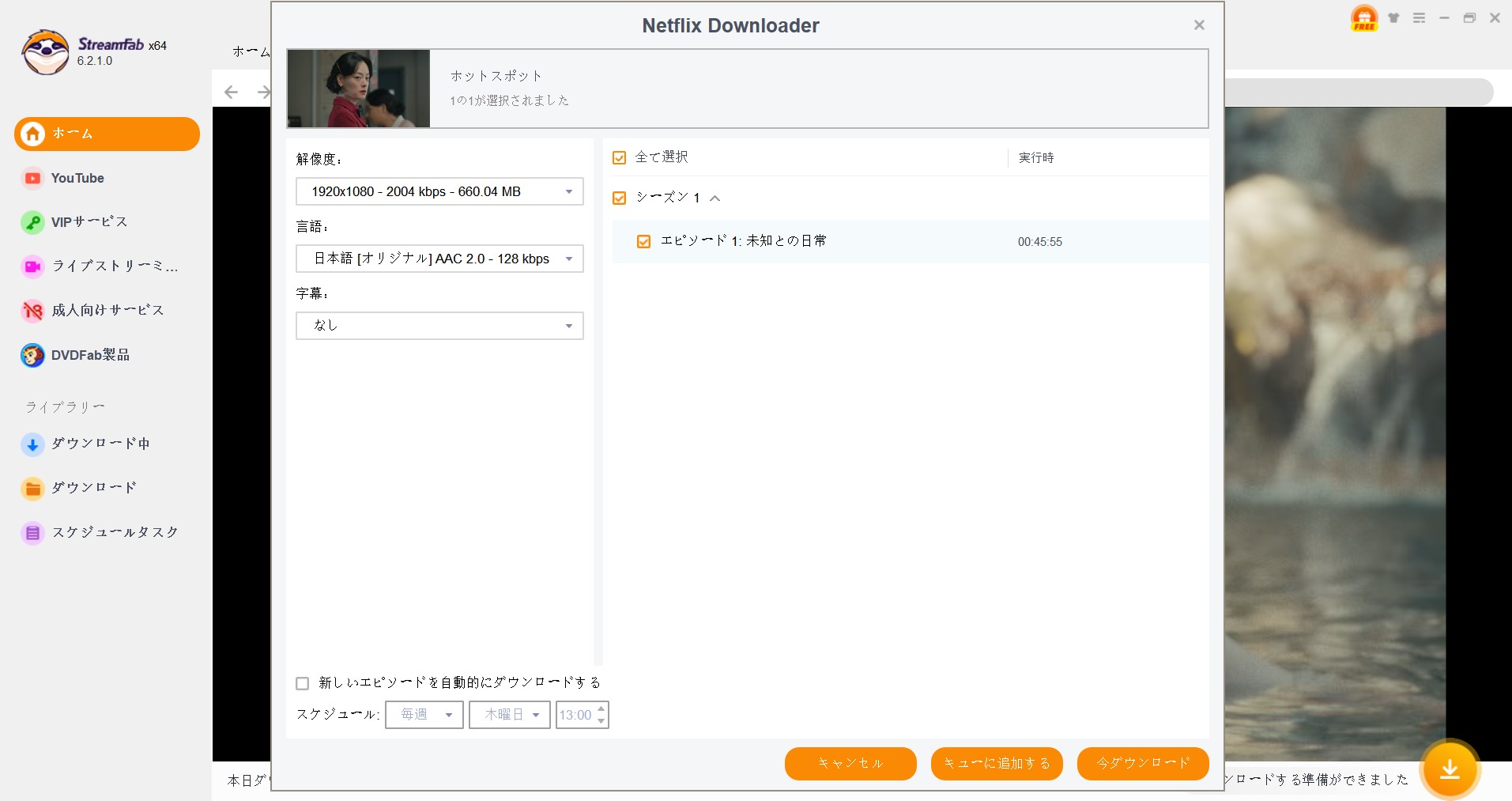Open the audio language dropdown

[439, 259]
